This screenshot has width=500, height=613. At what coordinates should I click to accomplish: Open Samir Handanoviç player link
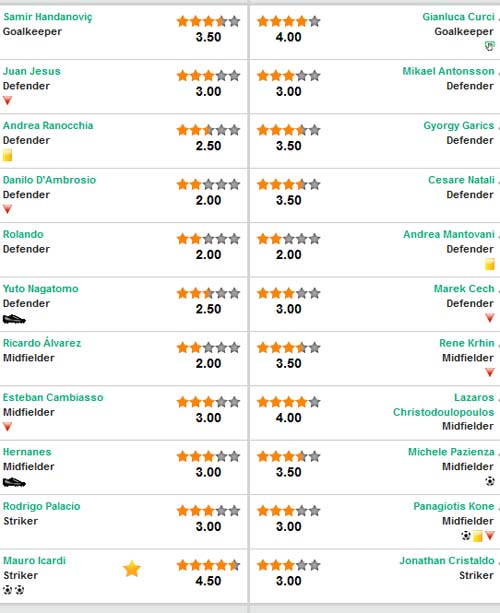[48, 17]
